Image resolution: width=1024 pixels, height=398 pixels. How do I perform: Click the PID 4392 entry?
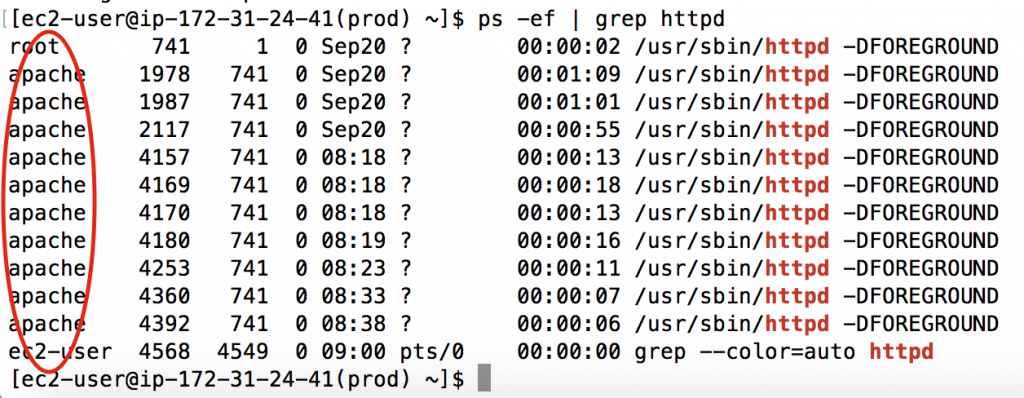[164, 323]
